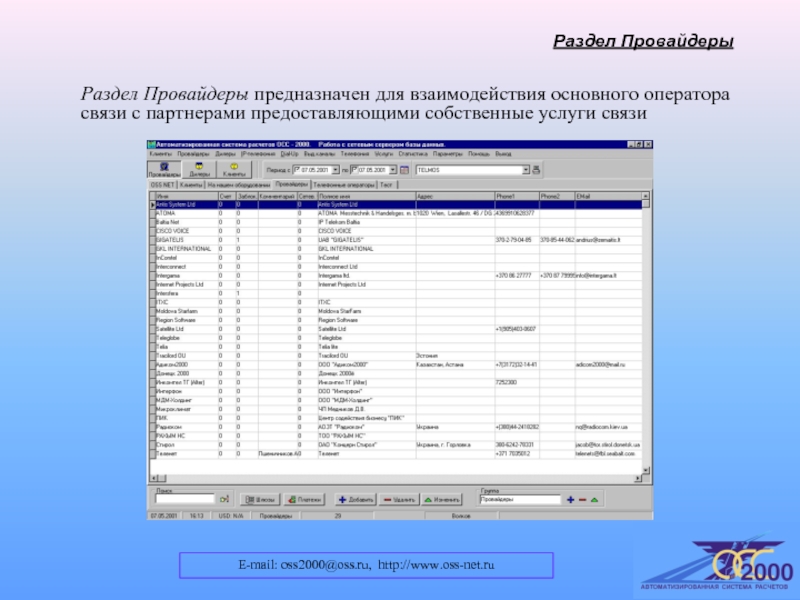
Task: Click the green triangle icon next to Группа
Action: [594, 498]
